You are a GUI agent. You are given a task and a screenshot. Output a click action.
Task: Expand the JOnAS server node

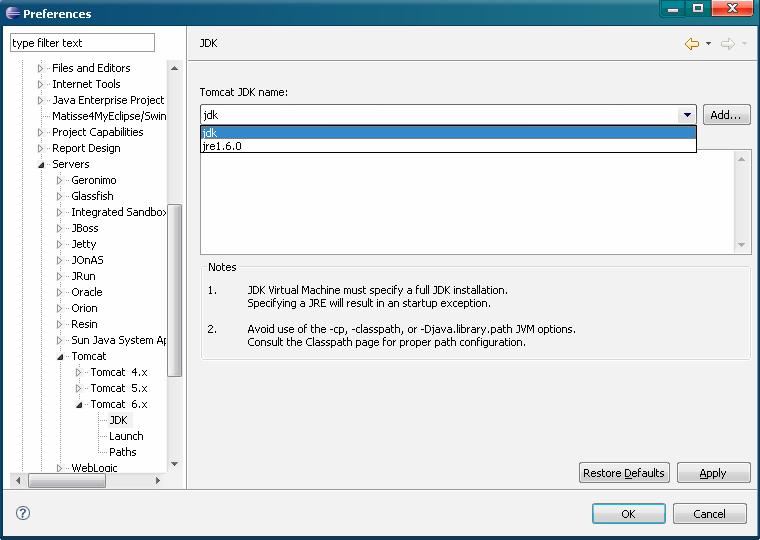coord(60,260)
